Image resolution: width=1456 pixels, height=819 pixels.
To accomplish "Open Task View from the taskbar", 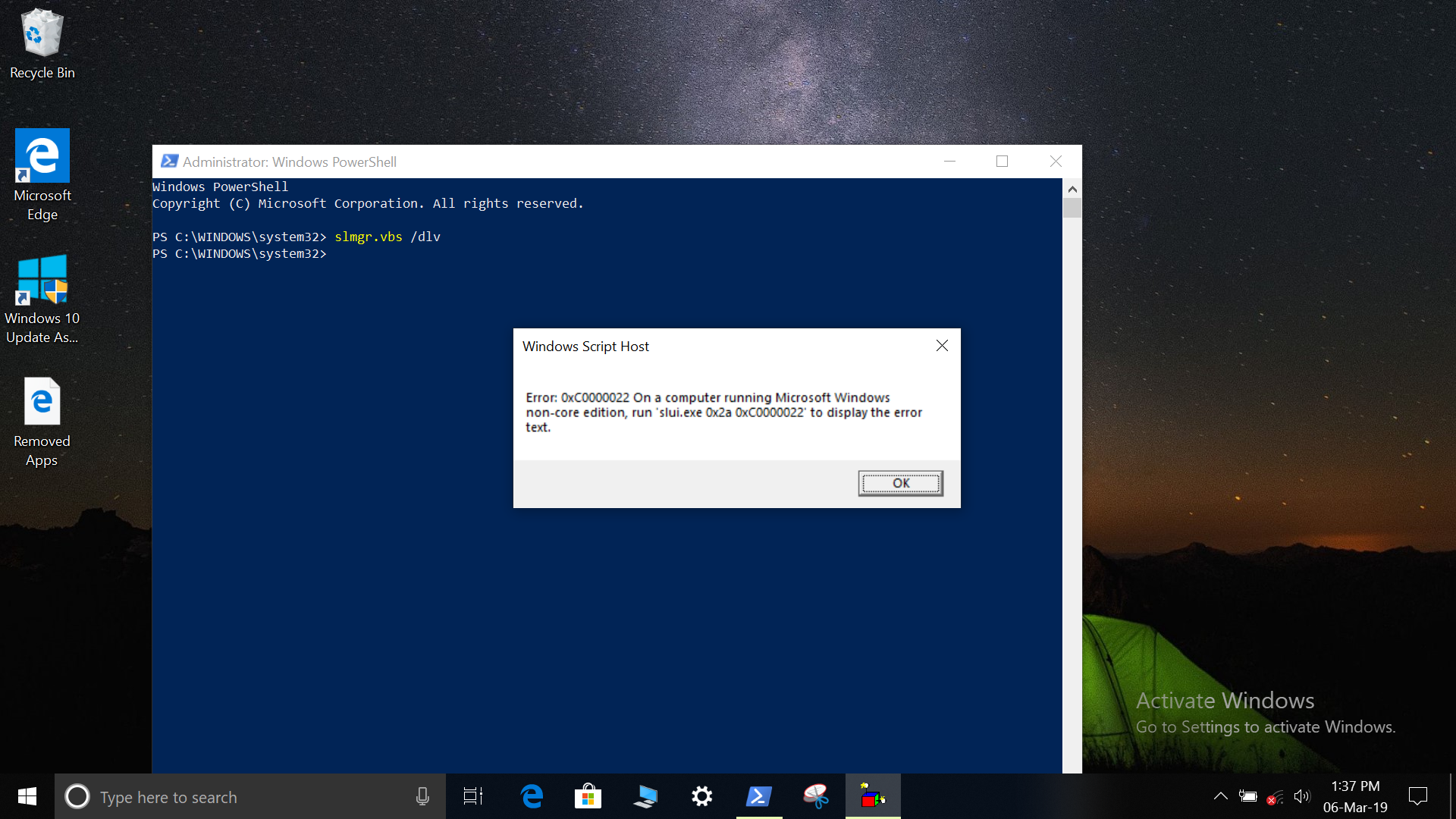I will tap(473, 797).
